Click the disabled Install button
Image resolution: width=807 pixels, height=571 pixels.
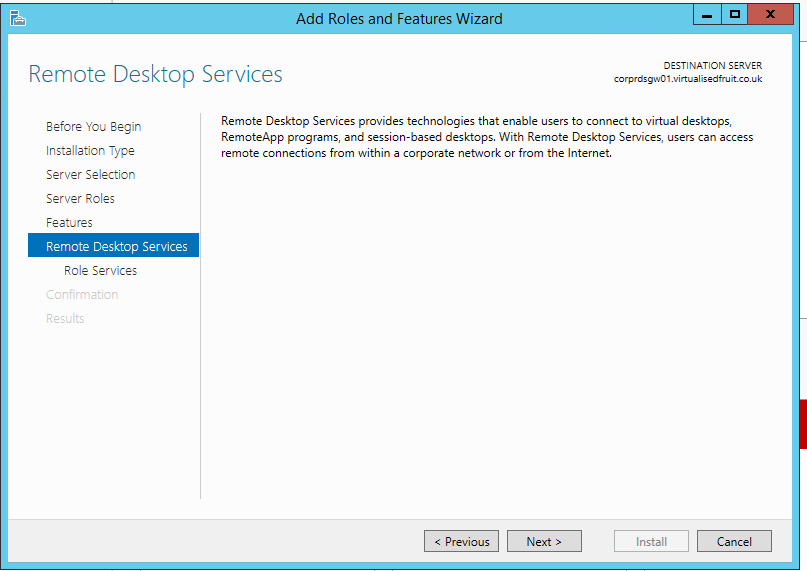[651, 541]
